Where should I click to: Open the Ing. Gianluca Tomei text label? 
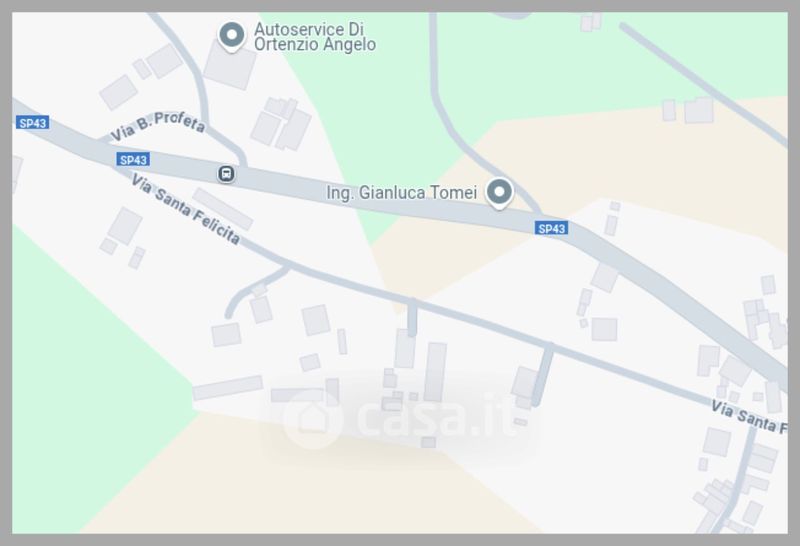tap(402, 192)
